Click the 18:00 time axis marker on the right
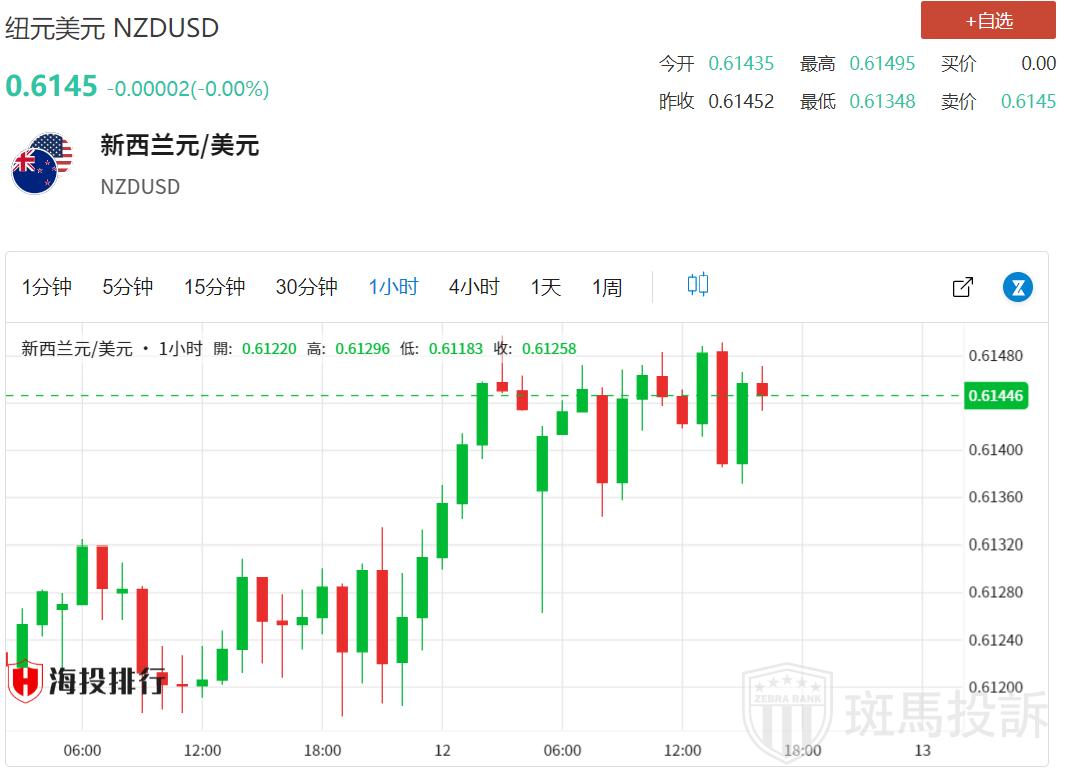Viewport: 1067px width, 776px height. [801, 750]
